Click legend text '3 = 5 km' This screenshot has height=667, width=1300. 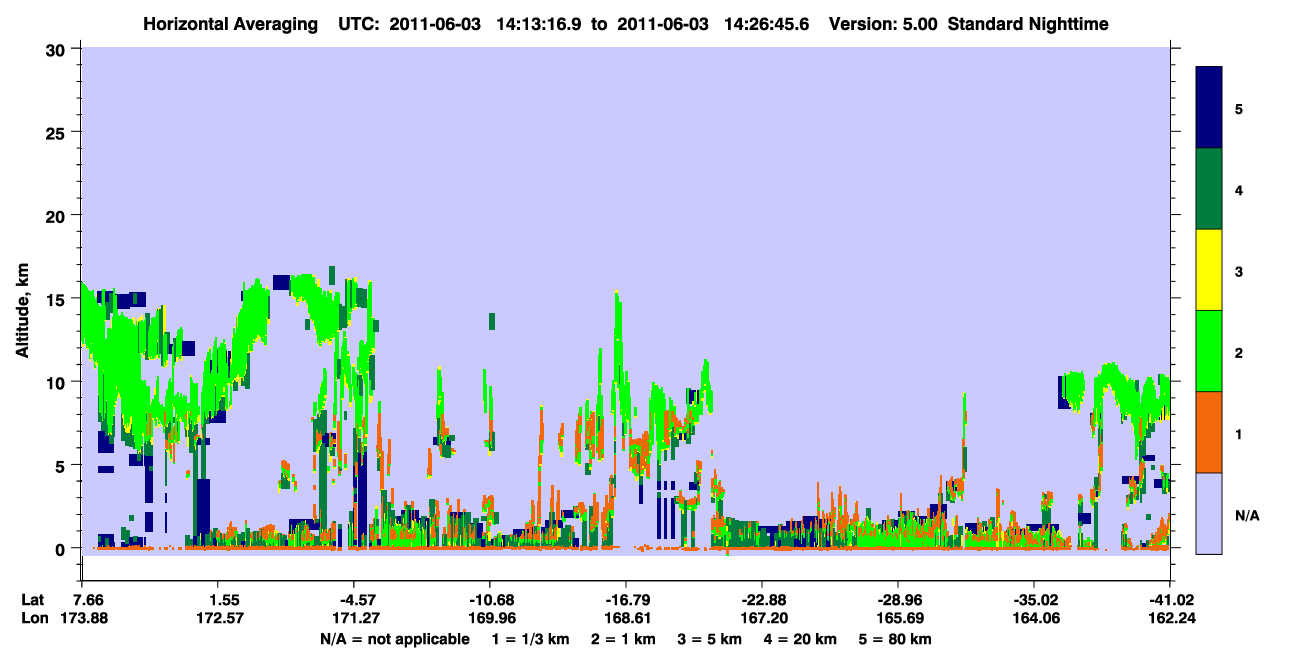[x=710, y=639]
